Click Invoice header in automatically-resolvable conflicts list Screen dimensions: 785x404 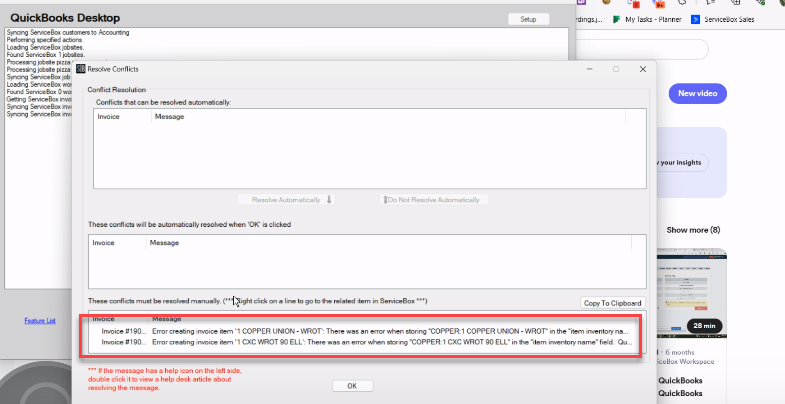109,117
